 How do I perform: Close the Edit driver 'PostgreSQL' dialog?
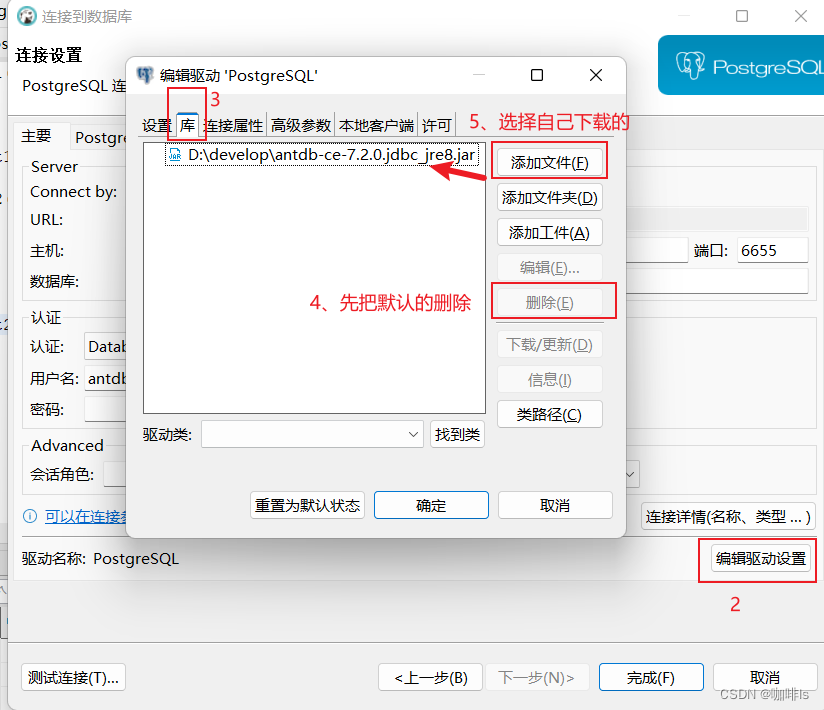595,75
